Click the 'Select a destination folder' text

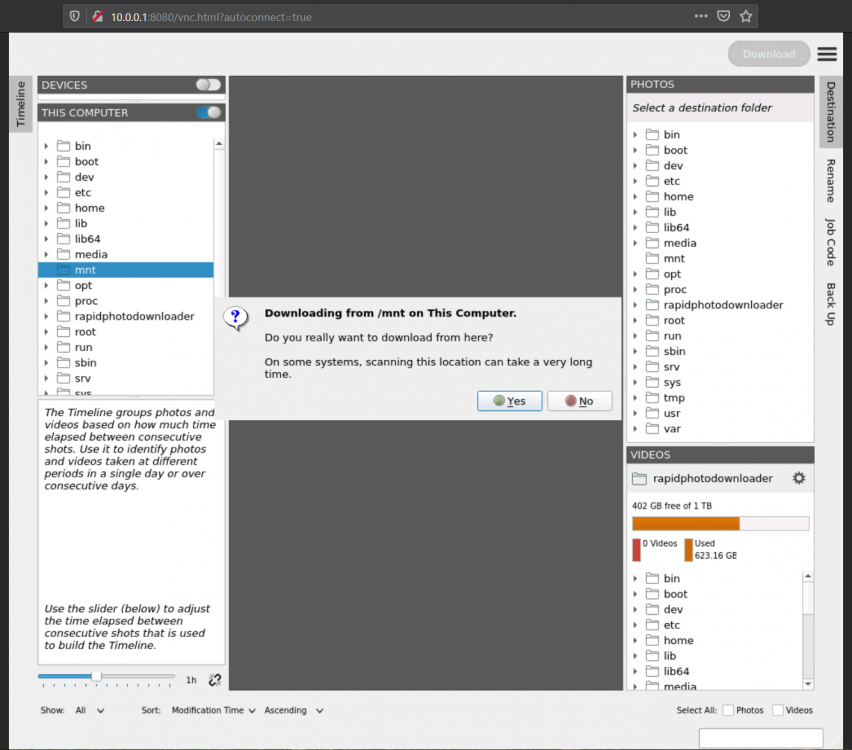[x=702, y=108]
